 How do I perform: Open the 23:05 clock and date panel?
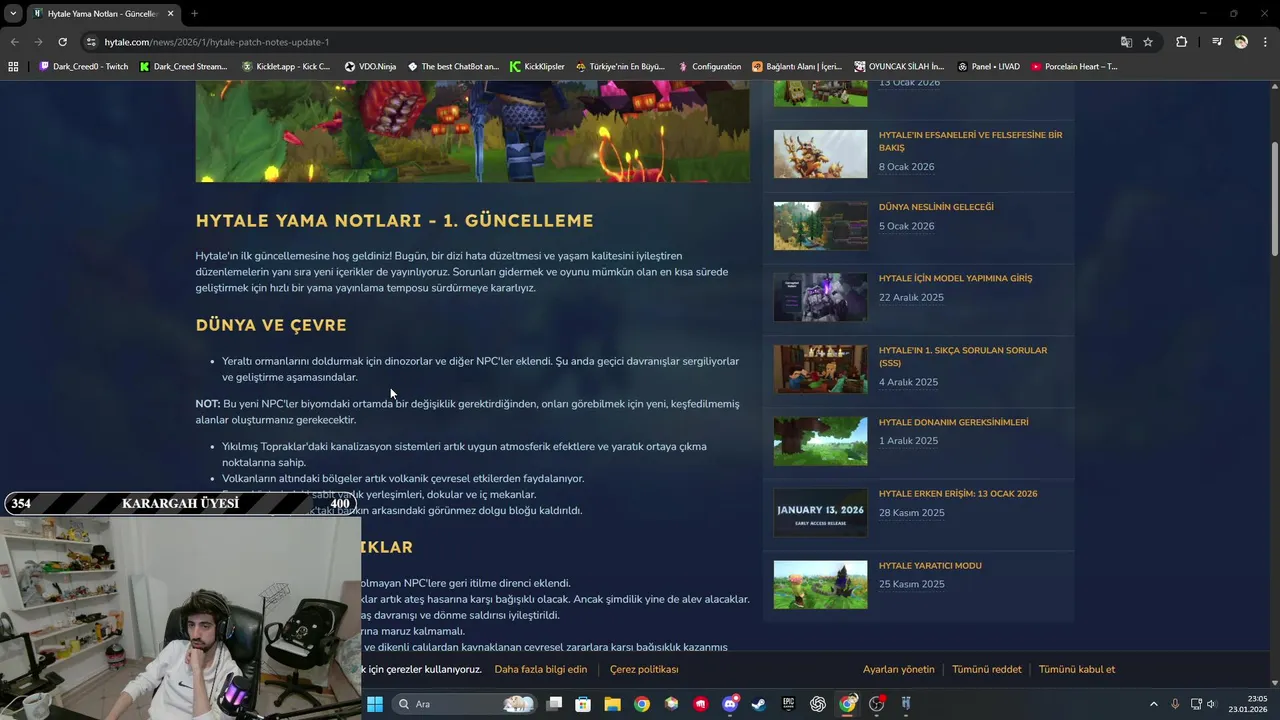tap(1250, 704)
